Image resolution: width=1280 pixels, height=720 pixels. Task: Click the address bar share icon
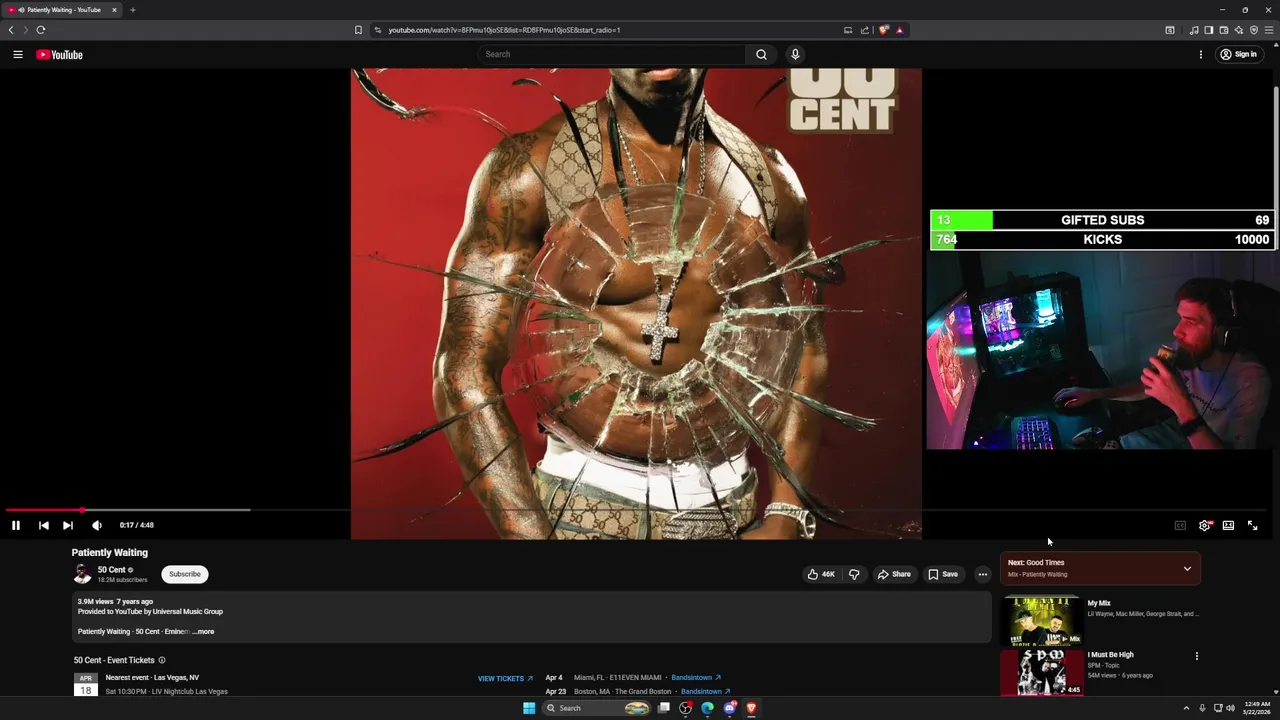[x=865, y=30]
